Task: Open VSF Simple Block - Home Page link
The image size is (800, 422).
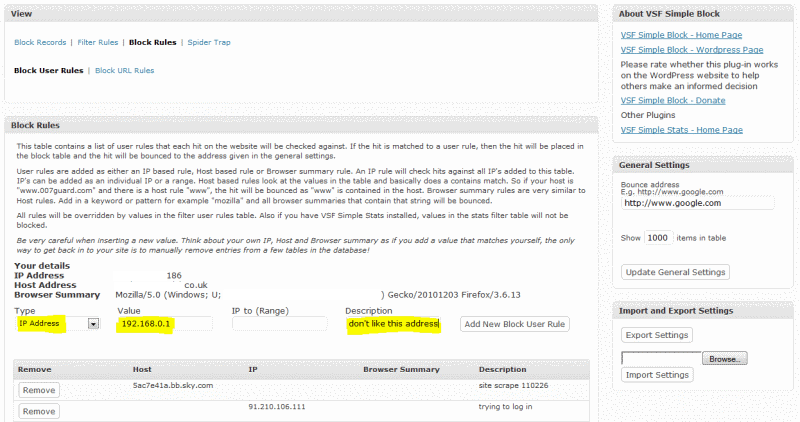Action: [681, 35]
